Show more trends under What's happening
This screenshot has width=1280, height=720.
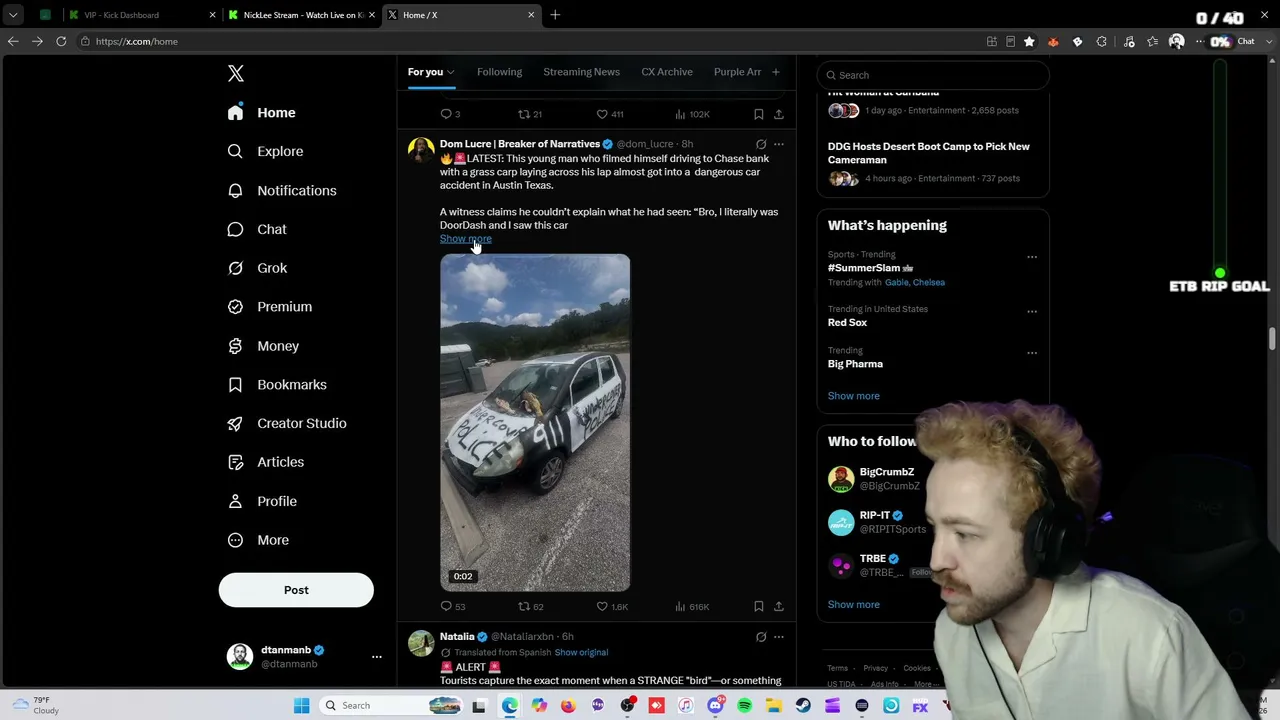854,396
